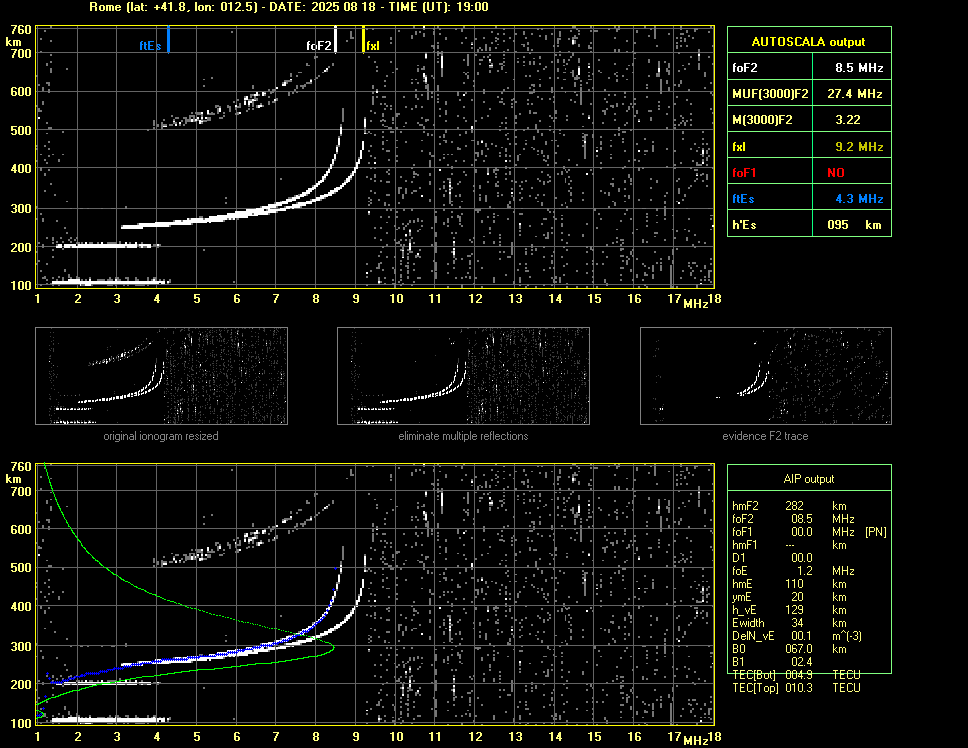Click the foF2 value 8.5 MHz

[x=859, y=68]
